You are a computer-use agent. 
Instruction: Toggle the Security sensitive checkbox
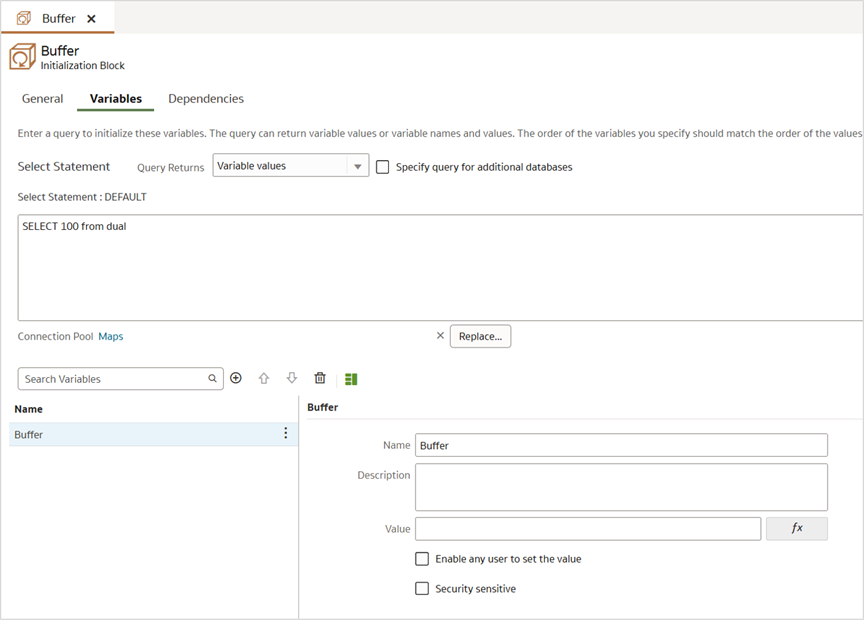coord(422,589)
